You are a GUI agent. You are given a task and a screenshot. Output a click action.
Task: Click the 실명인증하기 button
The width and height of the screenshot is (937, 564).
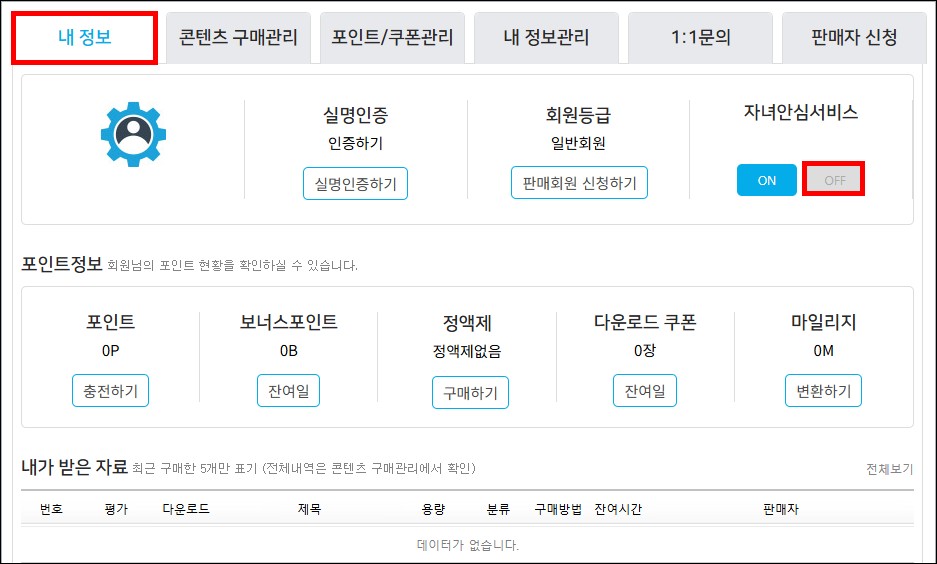[x=356, y=183]
